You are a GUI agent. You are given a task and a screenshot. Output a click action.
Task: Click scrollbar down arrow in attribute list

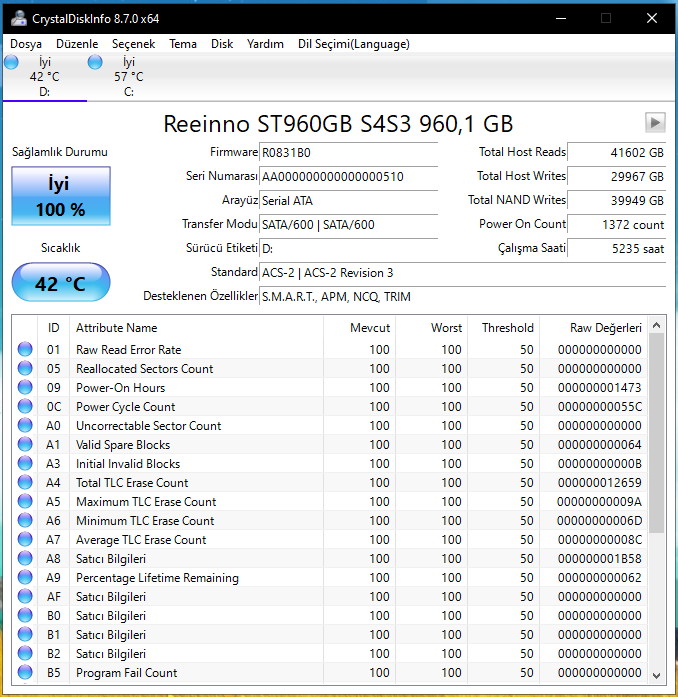(656, 674)
